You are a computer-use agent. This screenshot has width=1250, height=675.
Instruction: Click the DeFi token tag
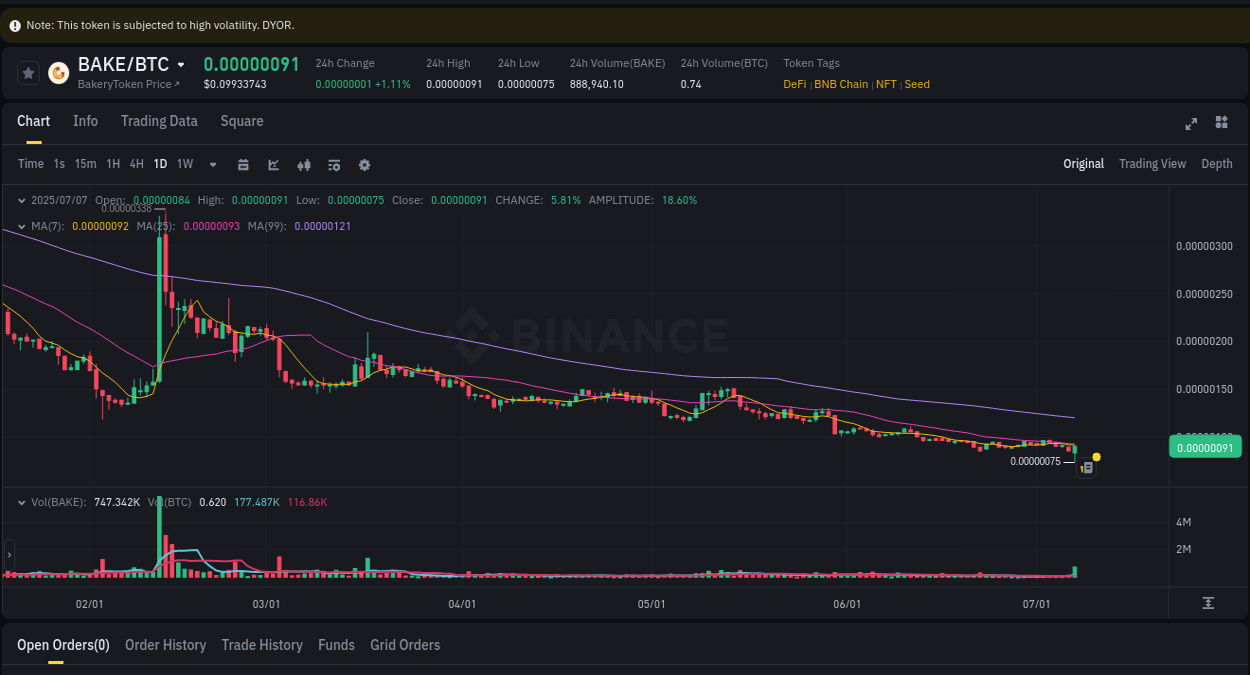793,84
